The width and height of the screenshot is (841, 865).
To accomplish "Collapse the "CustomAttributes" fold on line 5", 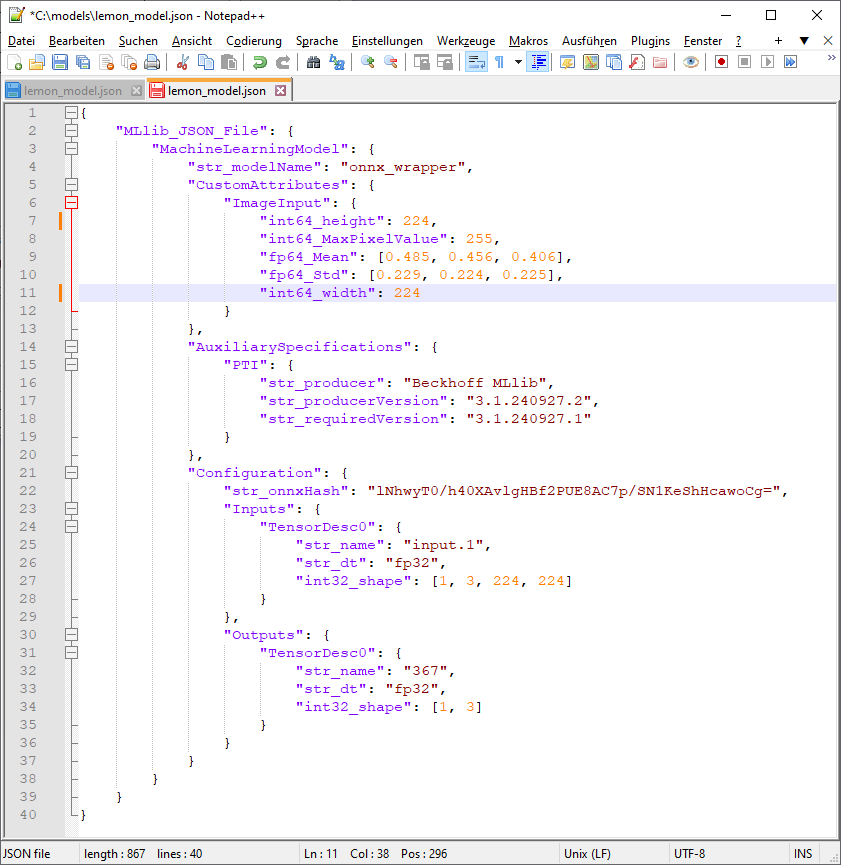I will coord(71,184).
